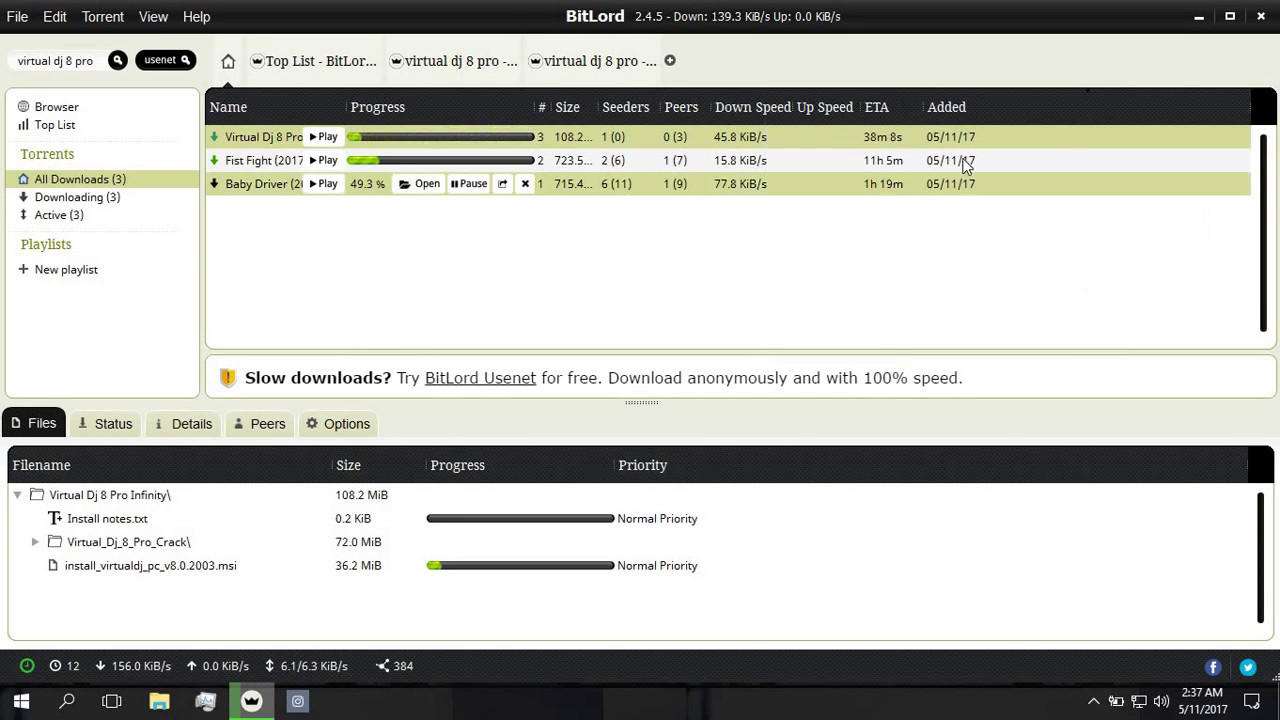Select install_virtualdj_pc_v8.0.2003.msi file
The width and height of the screenshot is (1280, 720).
(x=150, y=565)
